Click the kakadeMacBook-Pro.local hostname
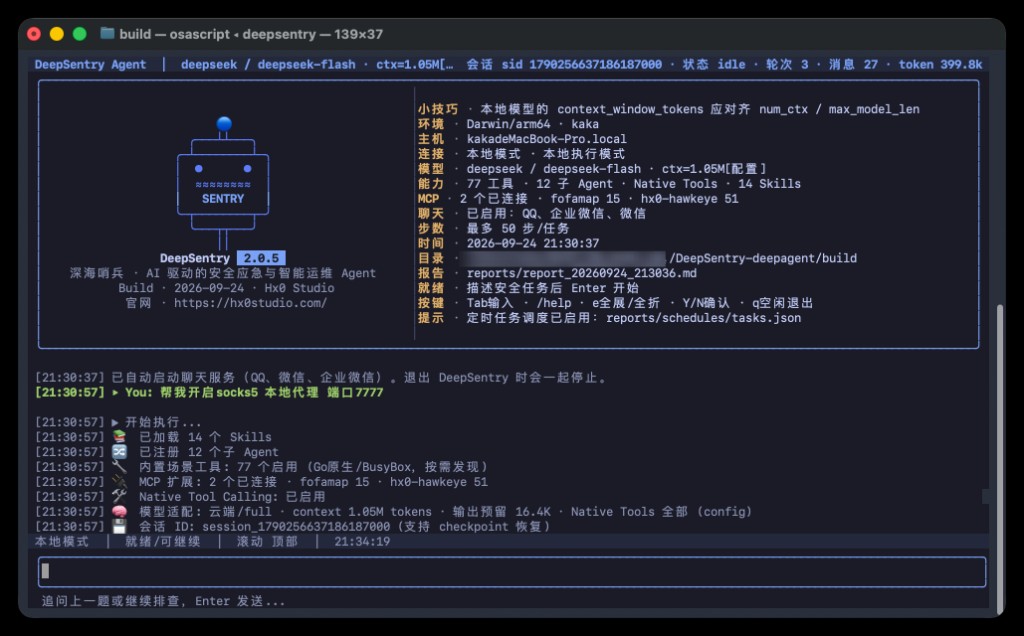 [547, 139]
